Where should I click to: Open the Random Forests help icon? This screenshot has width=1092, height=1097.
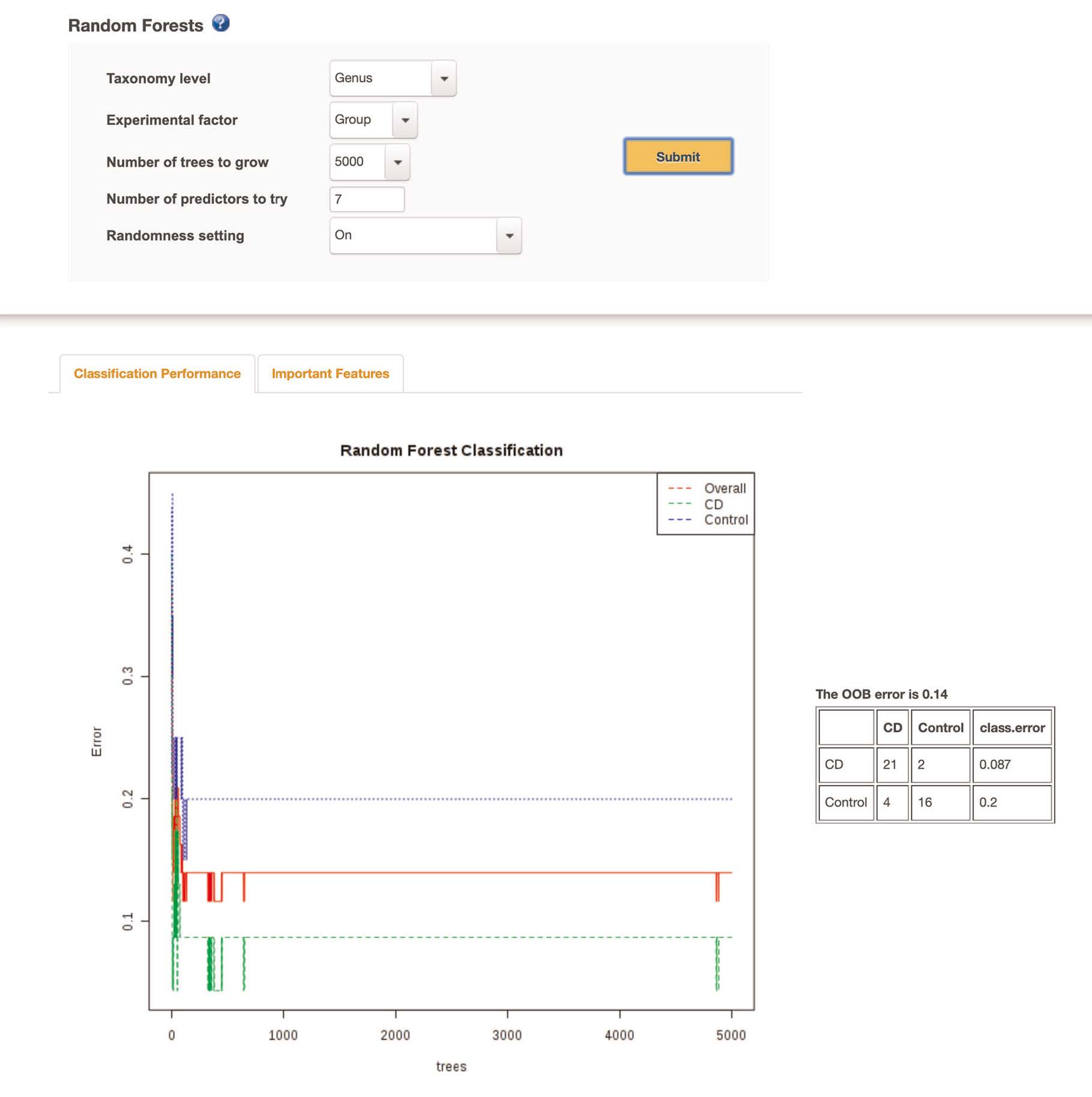221,23
